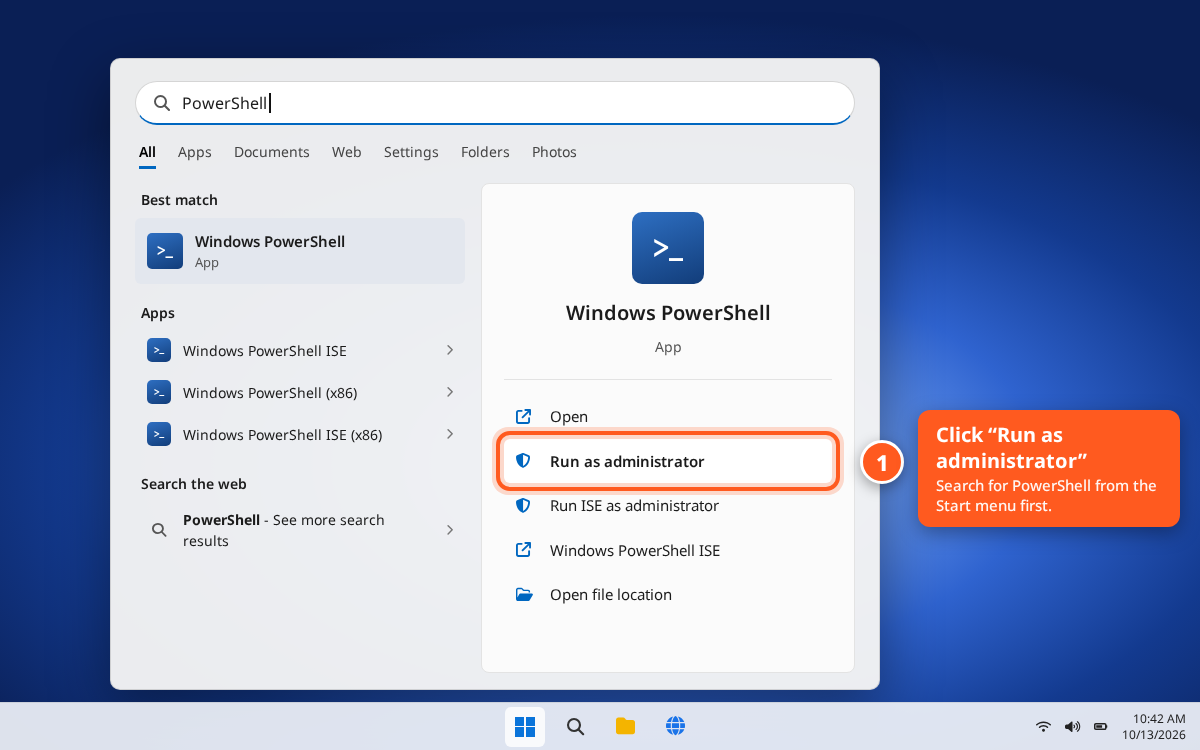Expand Windows PowerShell (x86) result chevron
1200x750 pixels.
click(450, 392)
